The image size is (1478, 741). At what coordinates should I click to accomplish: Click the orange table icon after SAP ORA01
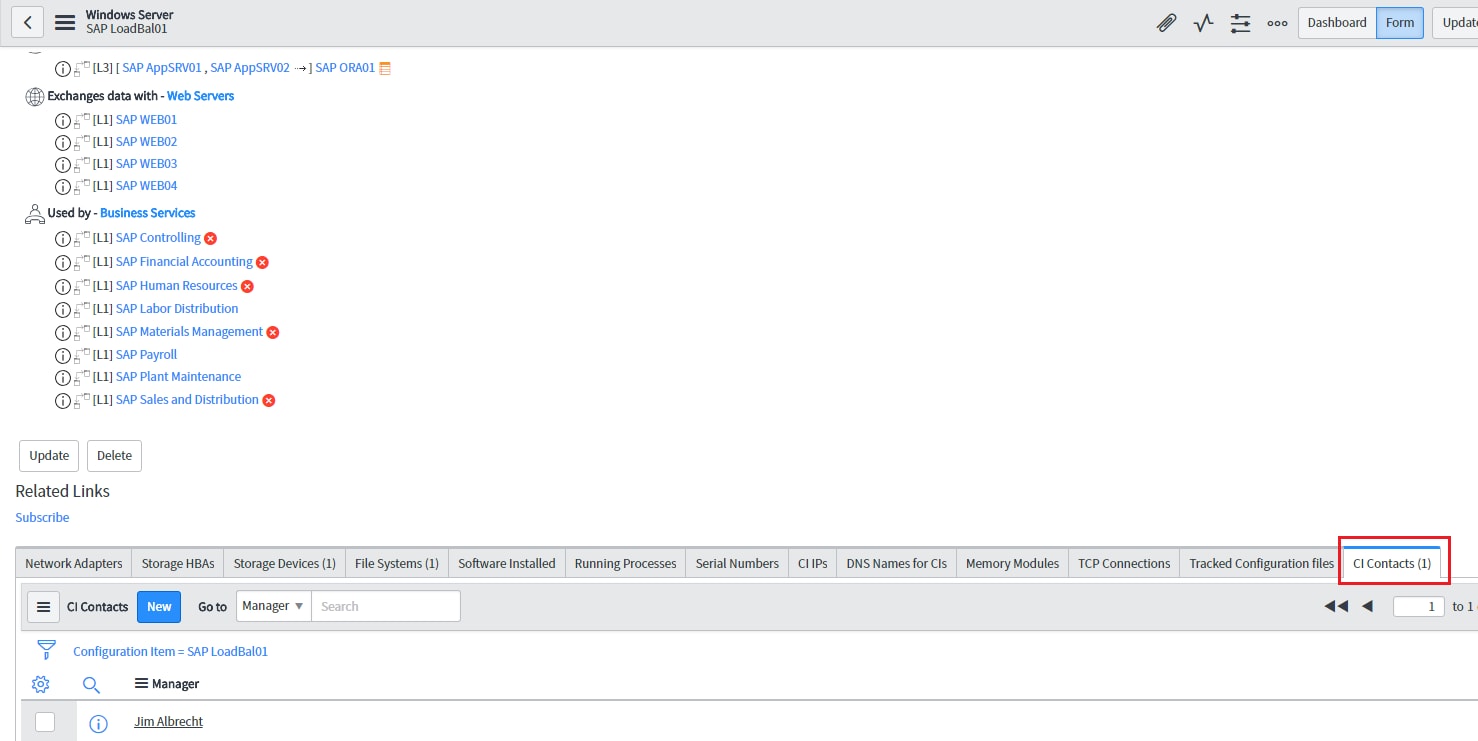tap(384, 68)
